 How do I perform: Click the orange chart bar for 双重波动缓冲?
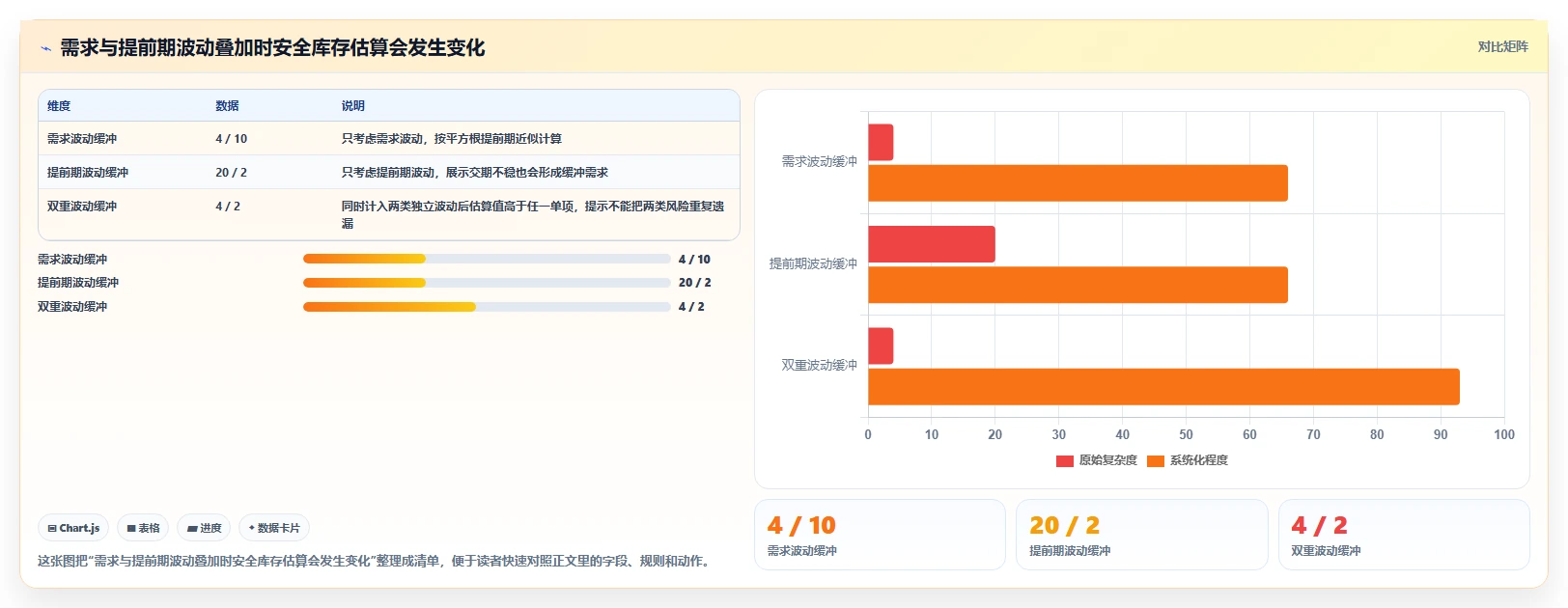tap(1163, 387)
